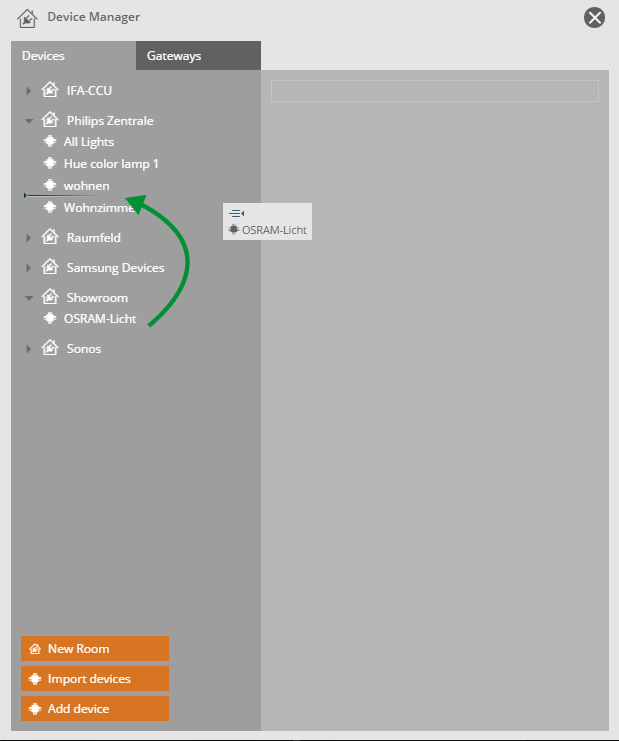This screenshot has width=619, height=741.
Task: Click the Raumfeld room house icon
Action: tap(49, 238)
